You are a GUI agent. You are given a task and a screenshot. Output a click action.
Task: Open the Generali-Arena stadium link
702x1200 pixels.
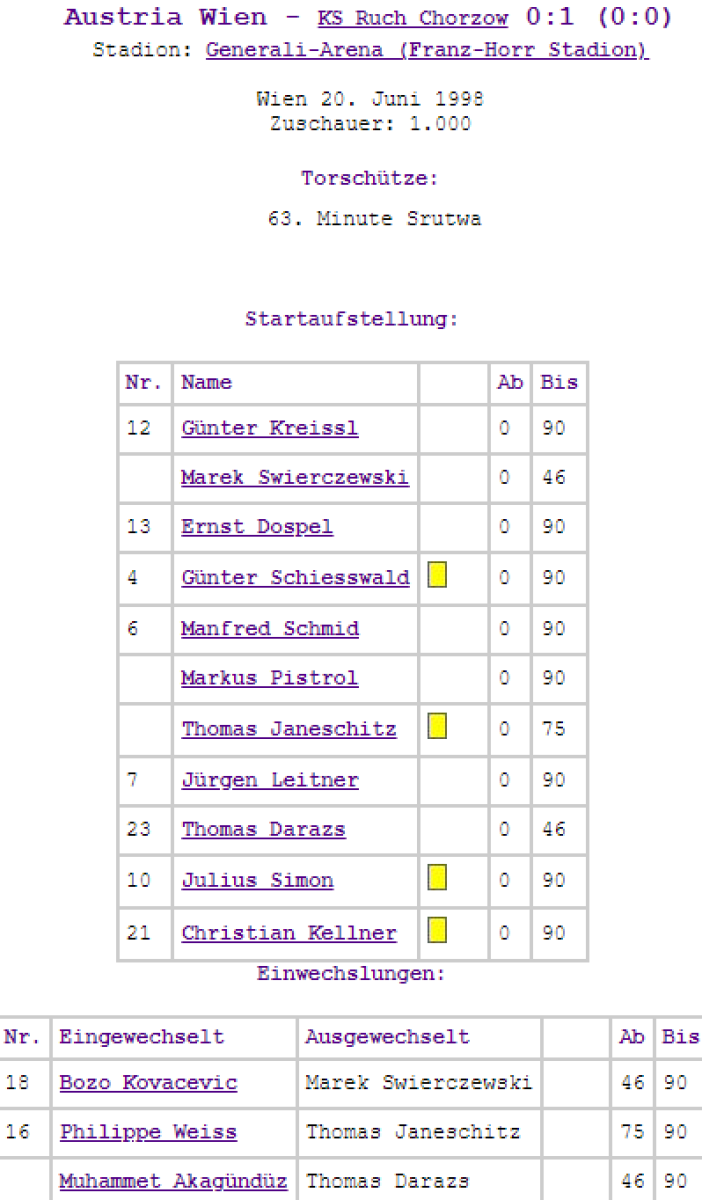[x=427, y=51]
